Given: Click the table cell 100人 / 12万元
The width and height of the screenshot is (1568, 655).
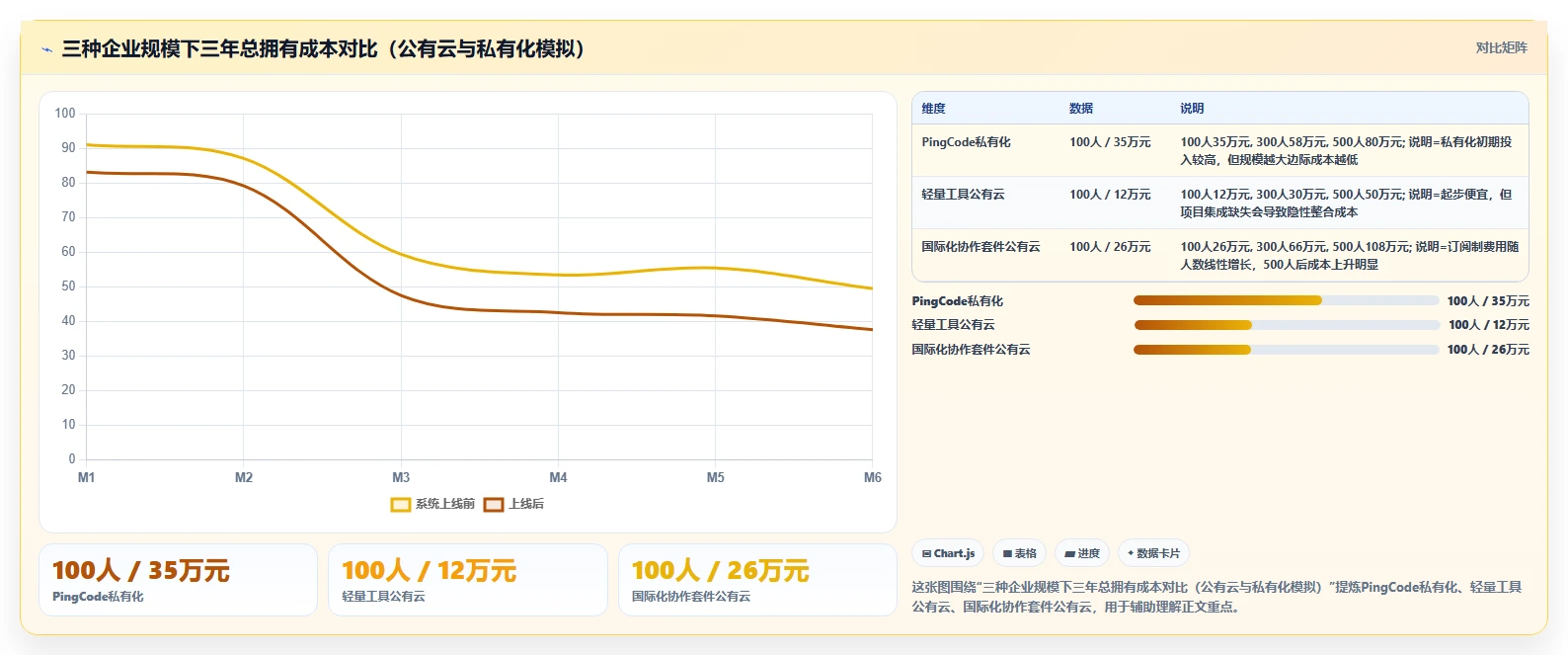Looking at the screenshot, I should [x=1110, y=195].
